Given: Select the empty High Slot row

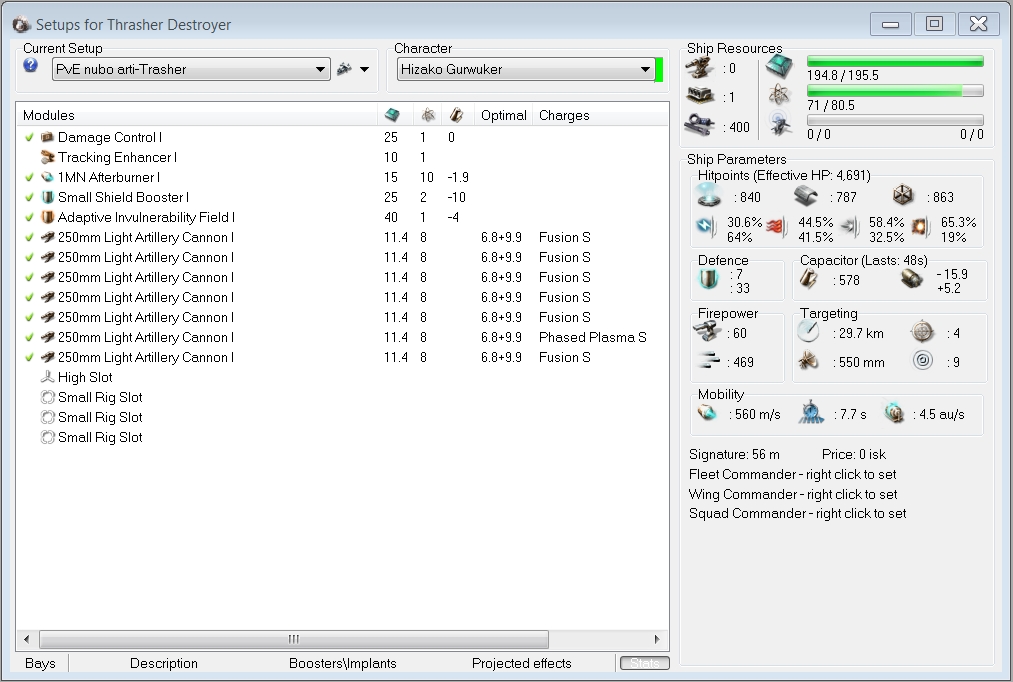Looking at the screenshot, I should (342, 377).
